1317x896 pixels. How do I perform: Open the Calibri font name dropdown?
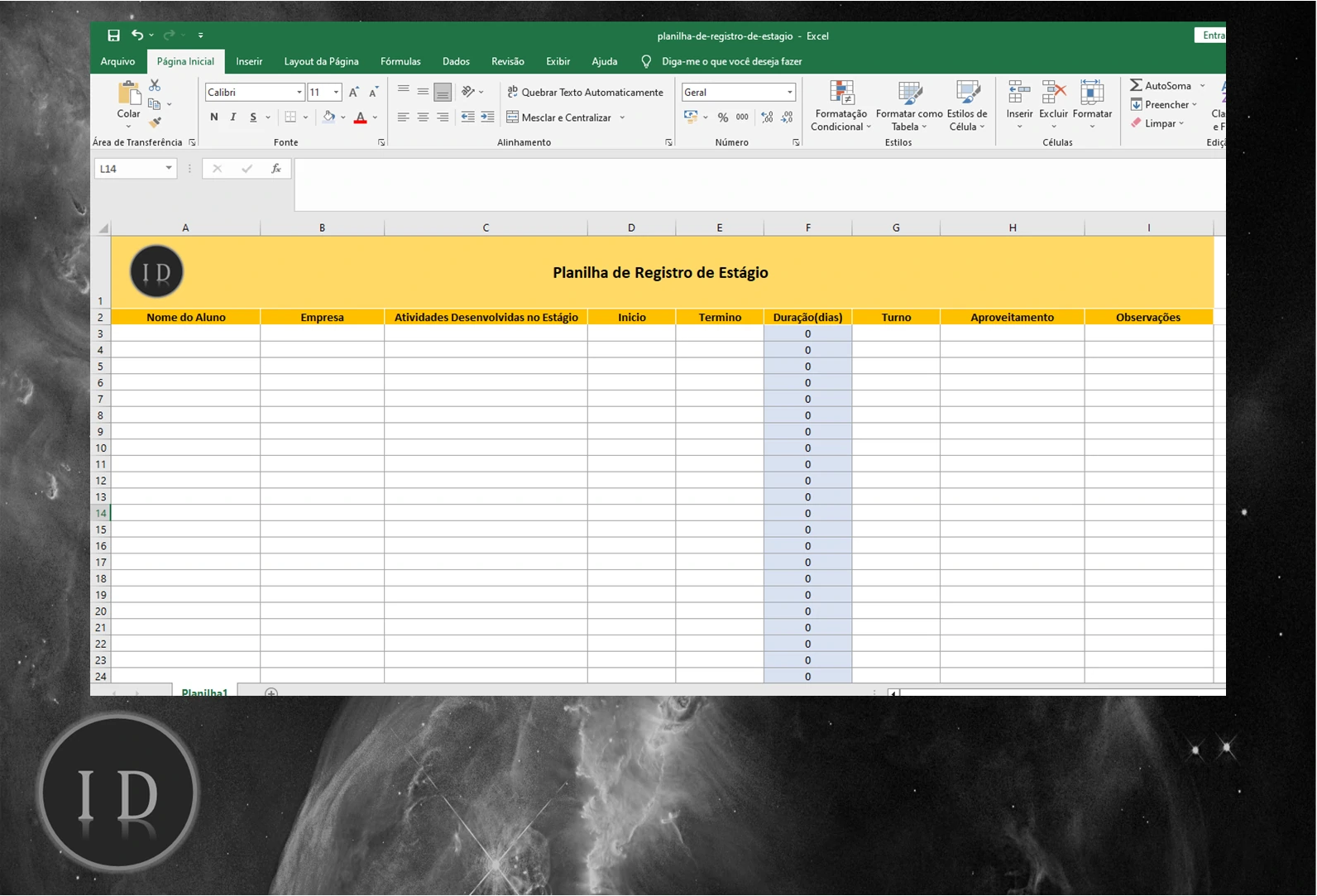[x=299, y=93]
